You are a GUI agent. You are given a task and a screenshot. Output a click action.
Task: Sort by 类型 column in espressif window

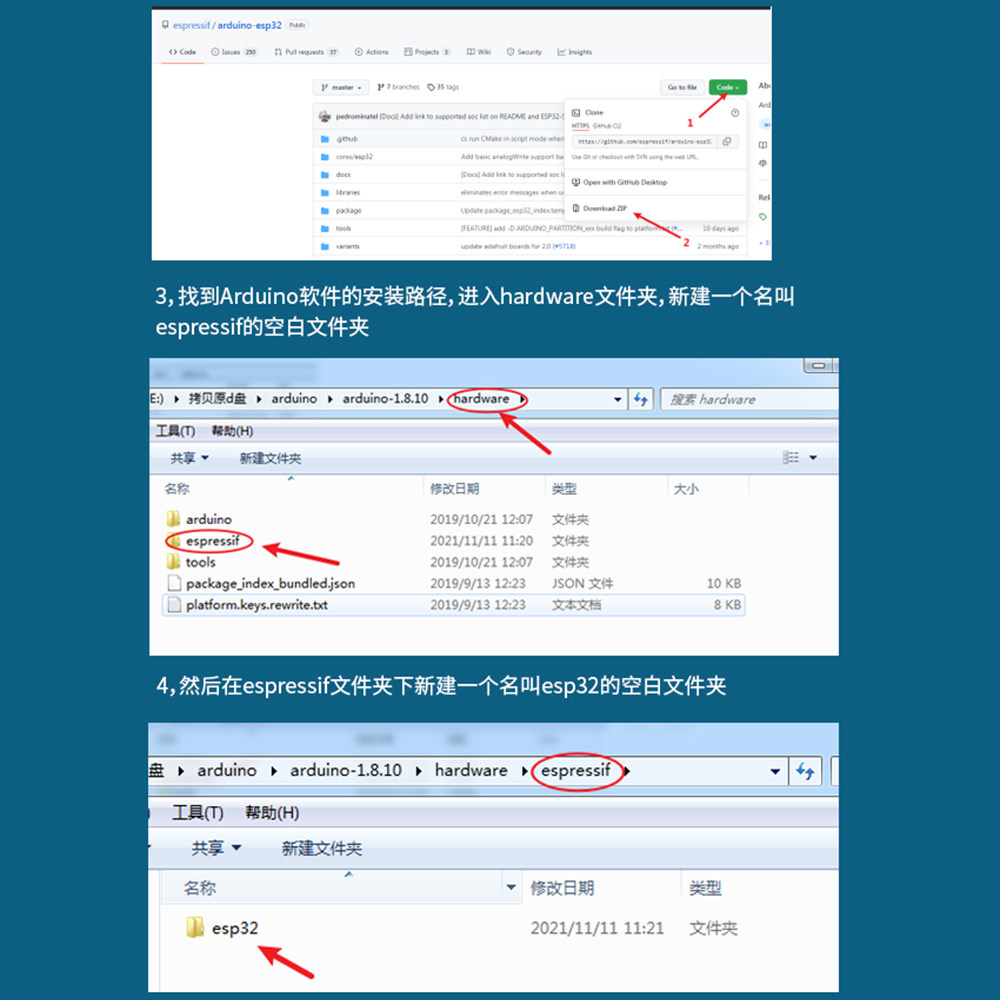click(x=705, y=888)
